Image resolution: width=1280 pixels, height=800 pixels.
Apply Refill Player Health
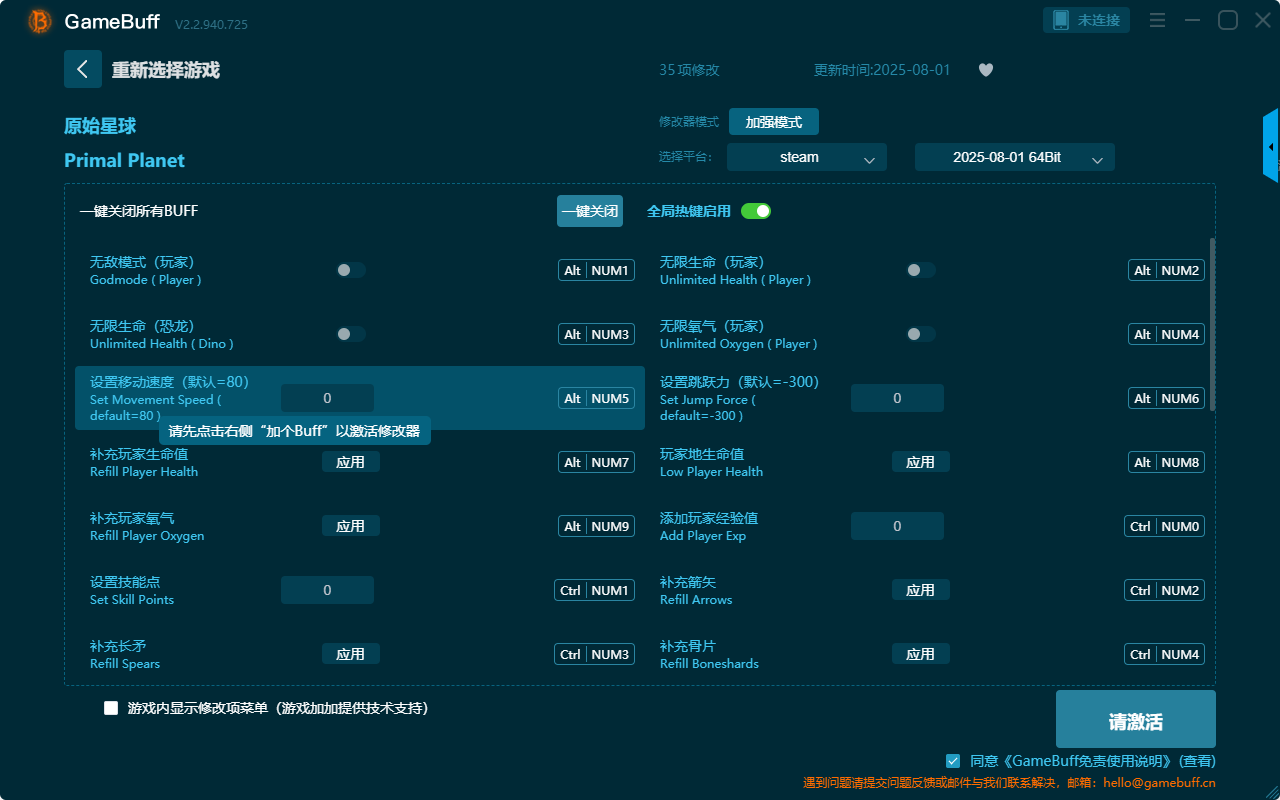pos(351,462)
